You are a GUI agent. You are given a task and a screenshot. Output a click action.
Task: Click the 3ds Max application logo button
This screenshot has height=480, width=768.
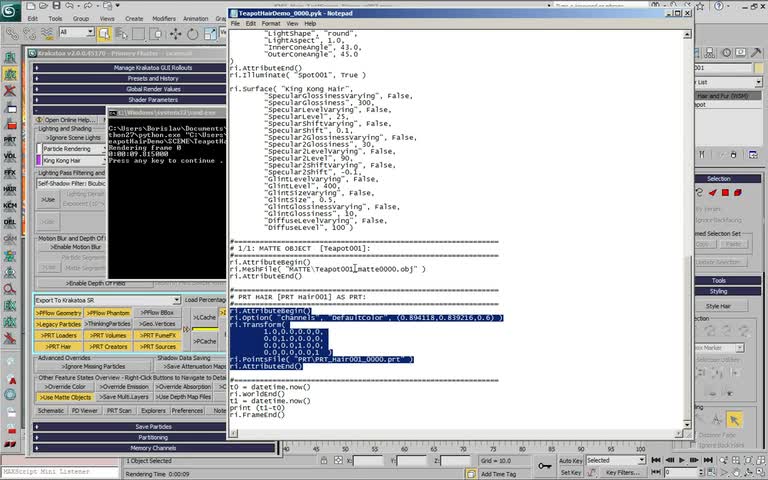(10, 11)
